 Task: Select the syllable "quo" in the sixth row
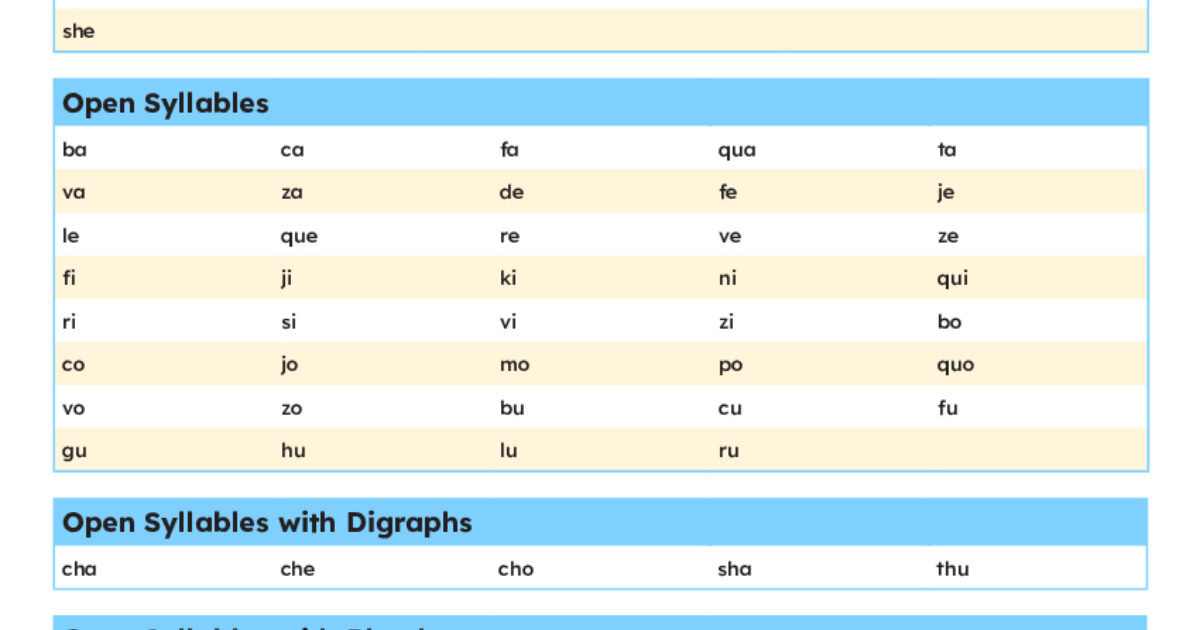(955, 364)
